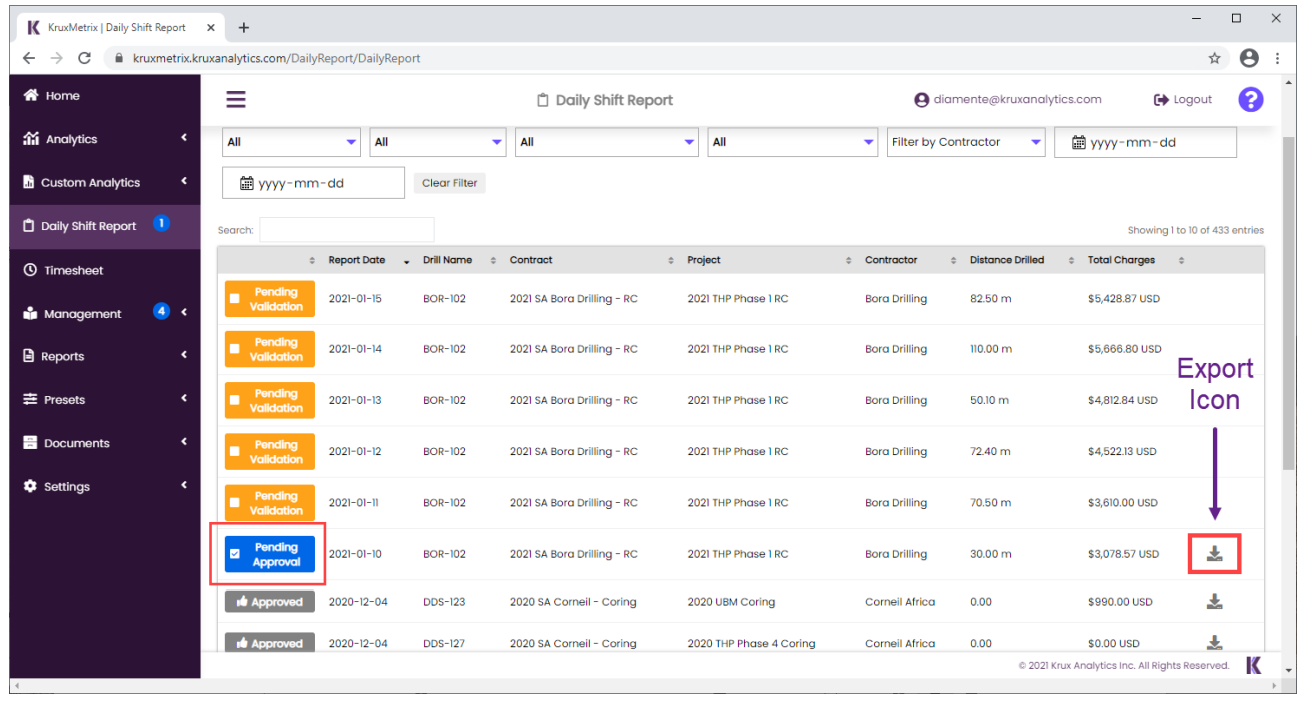The image size is (1305, 703).
Task: Click the Documents icon in sidebar
Action: [30, 443]
